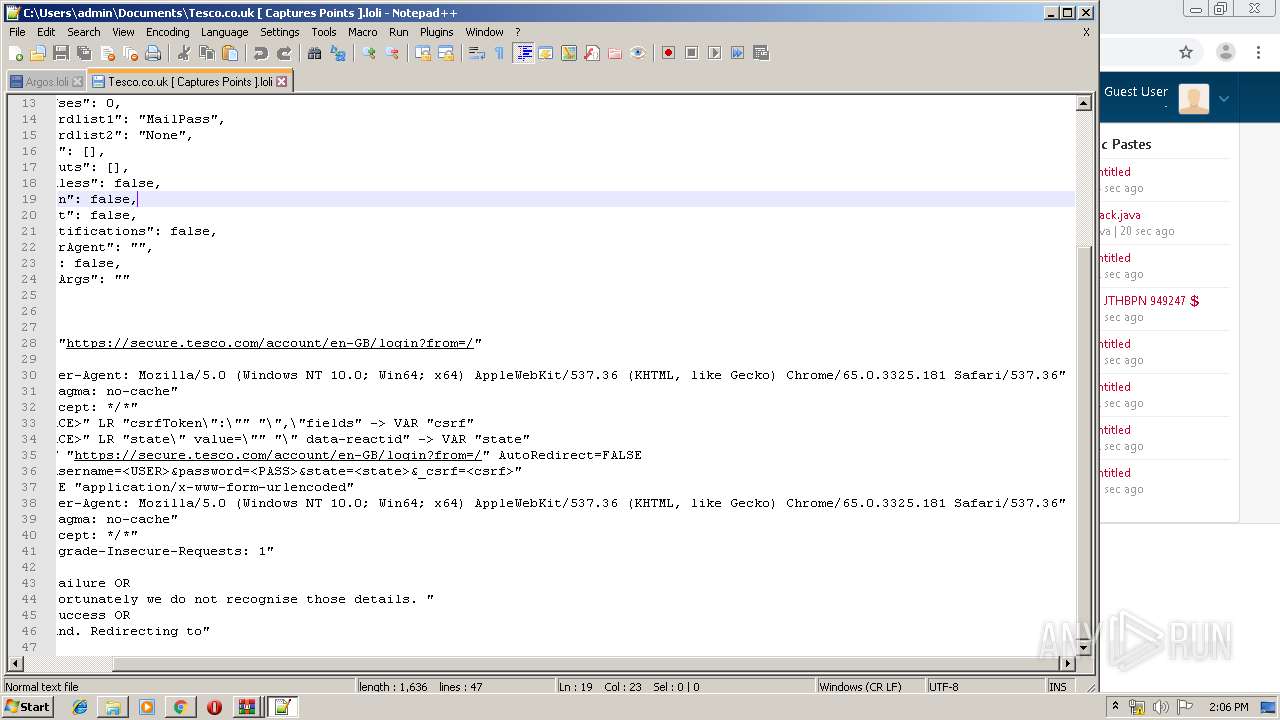Click the X at menu bar end
This screenshot has width=1280, height=720.
(x=1086, y=32)
